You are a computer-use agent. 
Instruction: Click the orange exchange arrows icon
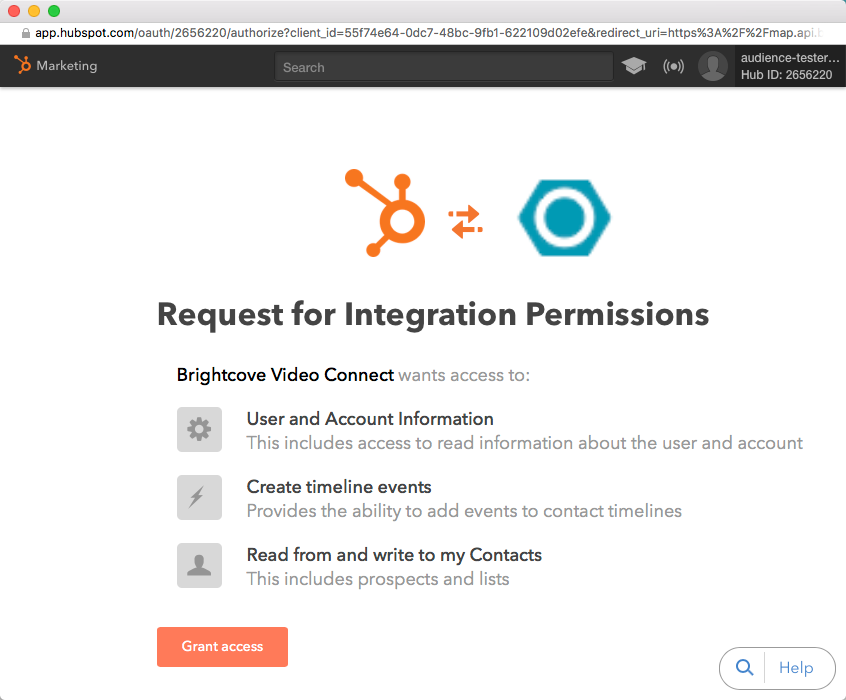coord(465,221)
